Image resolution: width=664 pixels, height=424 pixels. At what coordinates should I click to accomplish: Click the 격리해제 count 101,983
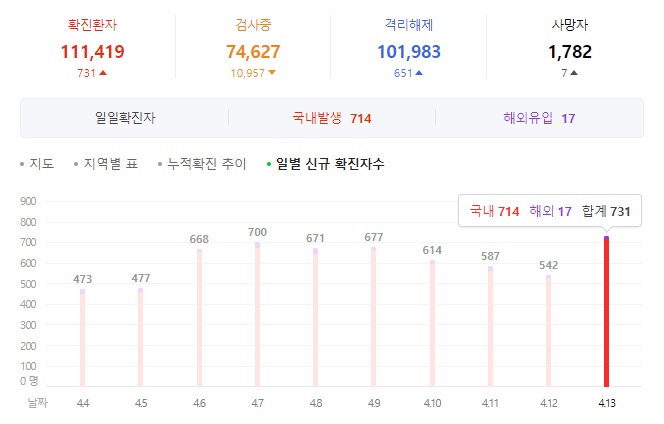[409, 52]
